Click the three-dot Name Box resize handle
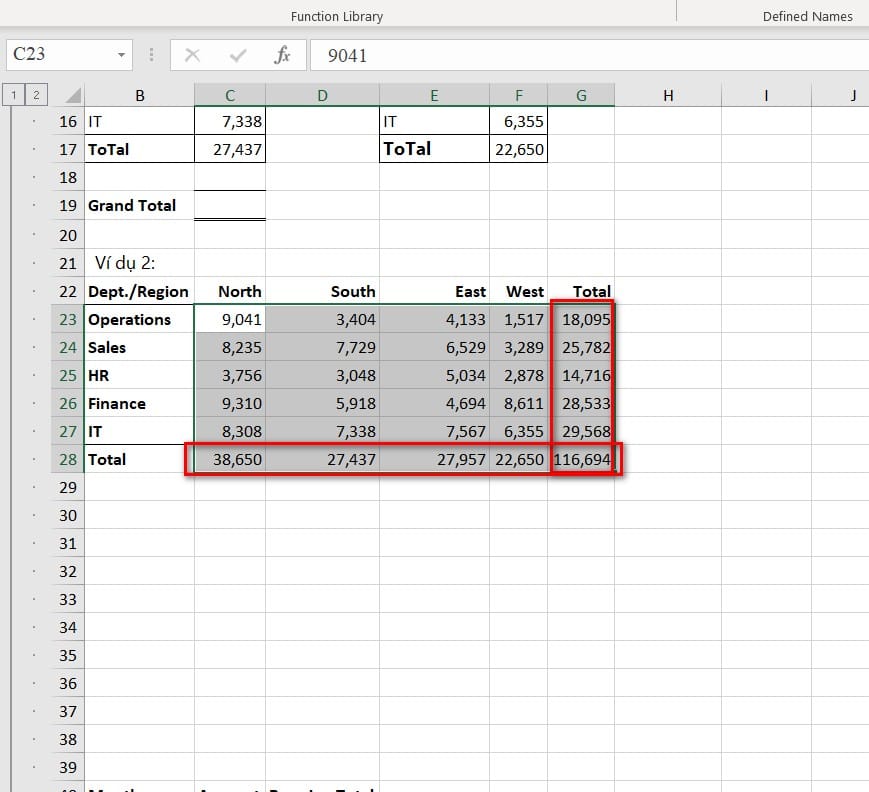This screenshot has width=869, height=792. coord(151,55)
